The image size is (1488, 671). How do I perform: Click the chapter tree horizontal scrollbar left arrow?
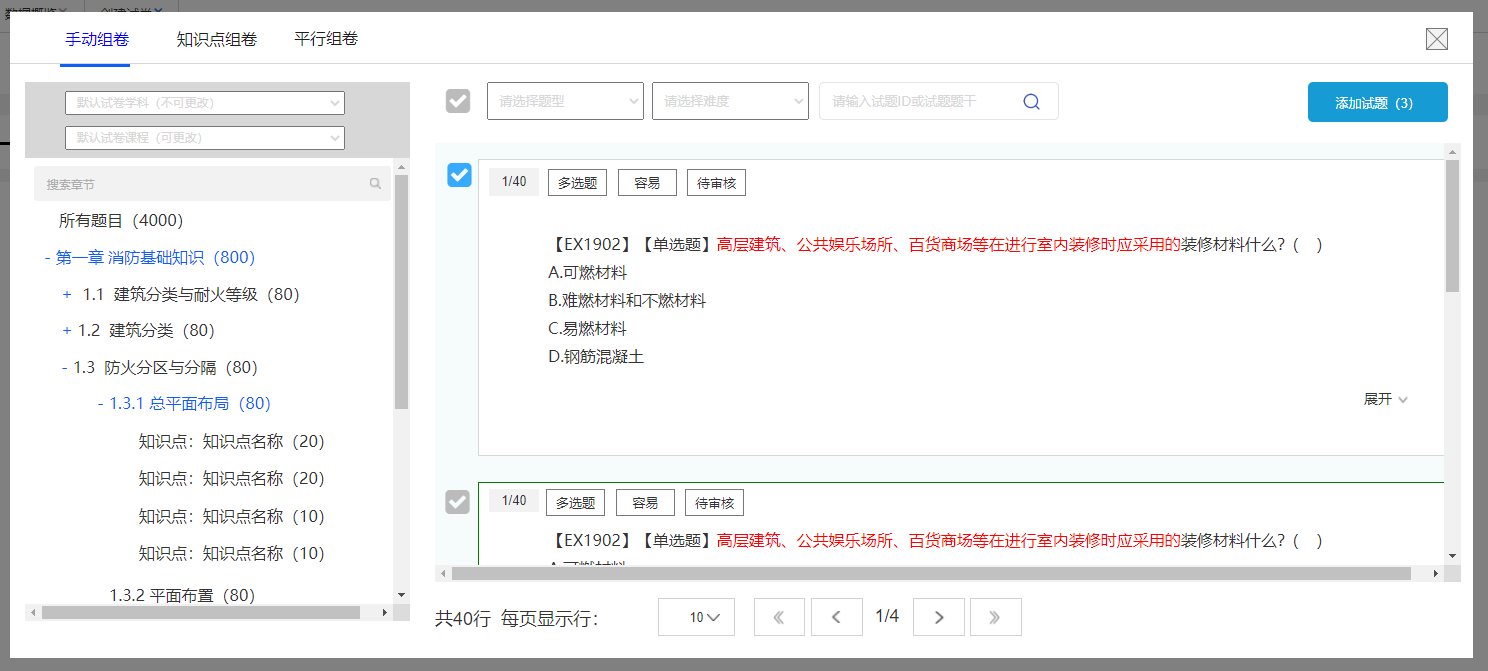click(33, 612)
